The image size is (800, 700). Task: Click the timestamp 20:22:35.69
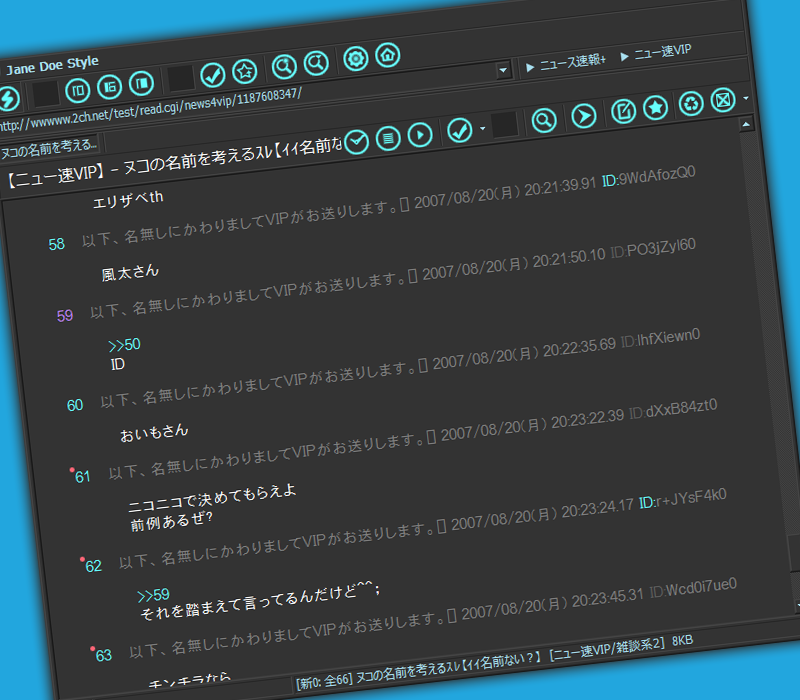click(579, 348)
